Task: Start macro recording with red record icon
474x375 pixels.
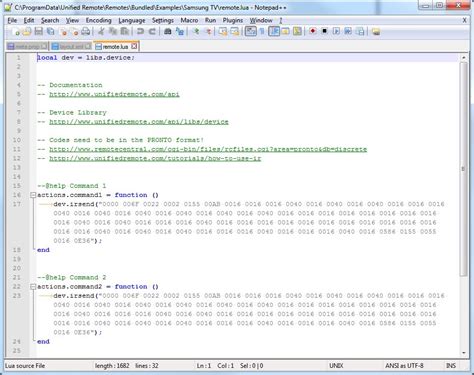Action: [313, 31]
